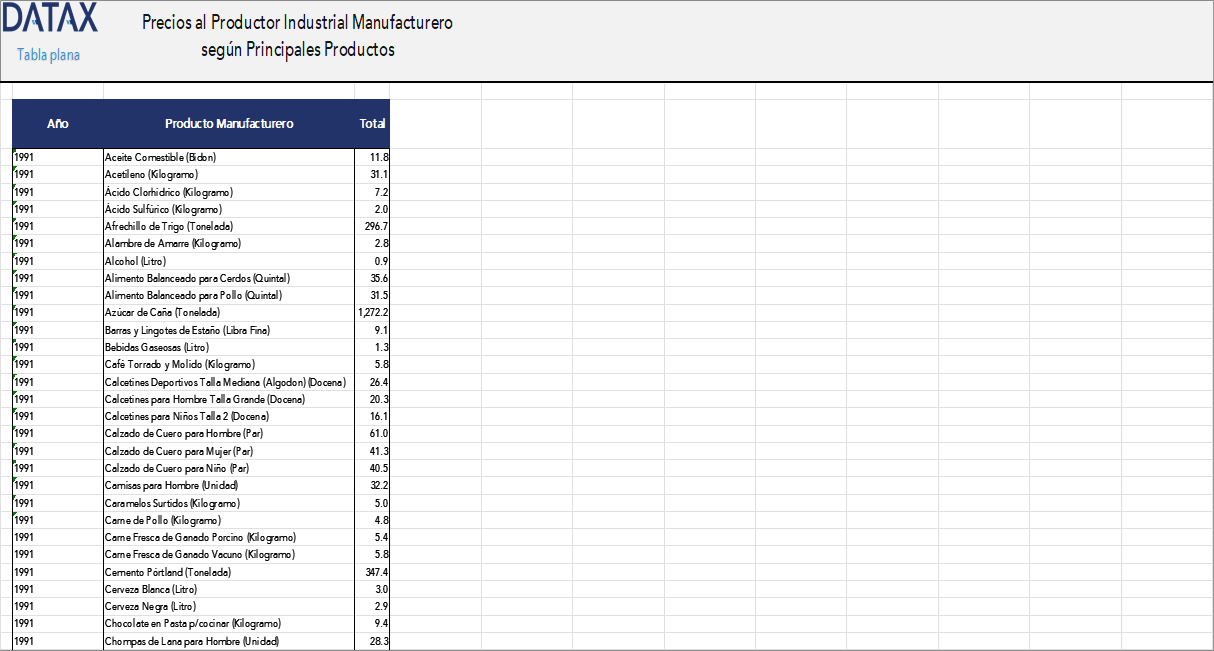Select cell Carne de Pollo (Kilogramo)

(229, 520)
